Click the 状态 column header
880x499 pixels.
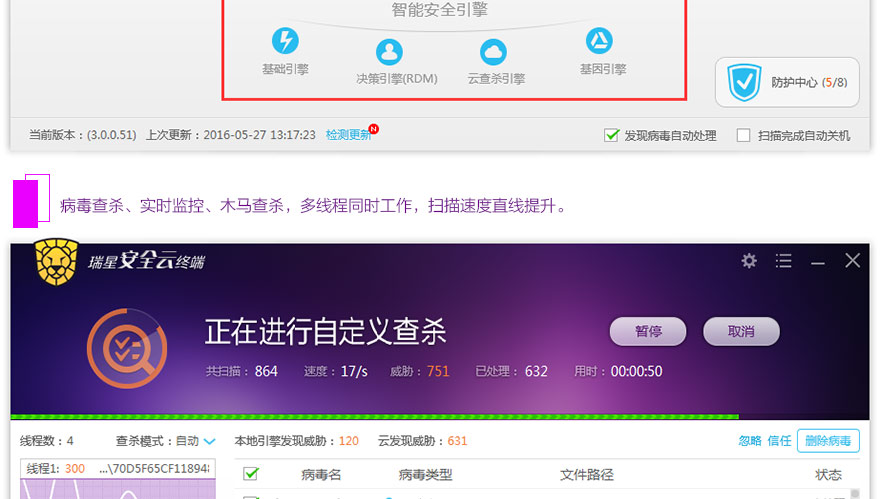[x=828, y=475]
